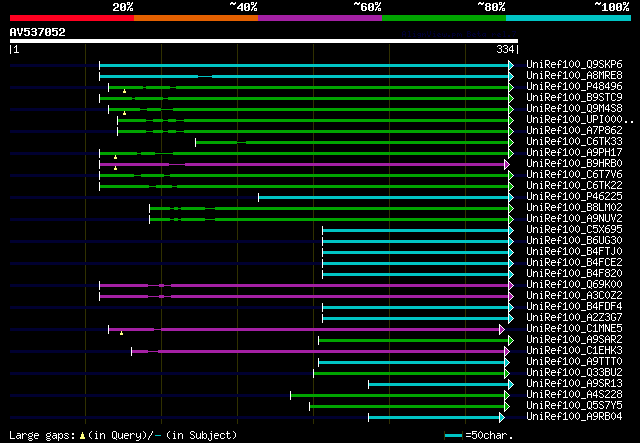Screen dimensions: 640x443
Task: Click the UniRef100_A2Z3G7 label
Action: point(574,318)
